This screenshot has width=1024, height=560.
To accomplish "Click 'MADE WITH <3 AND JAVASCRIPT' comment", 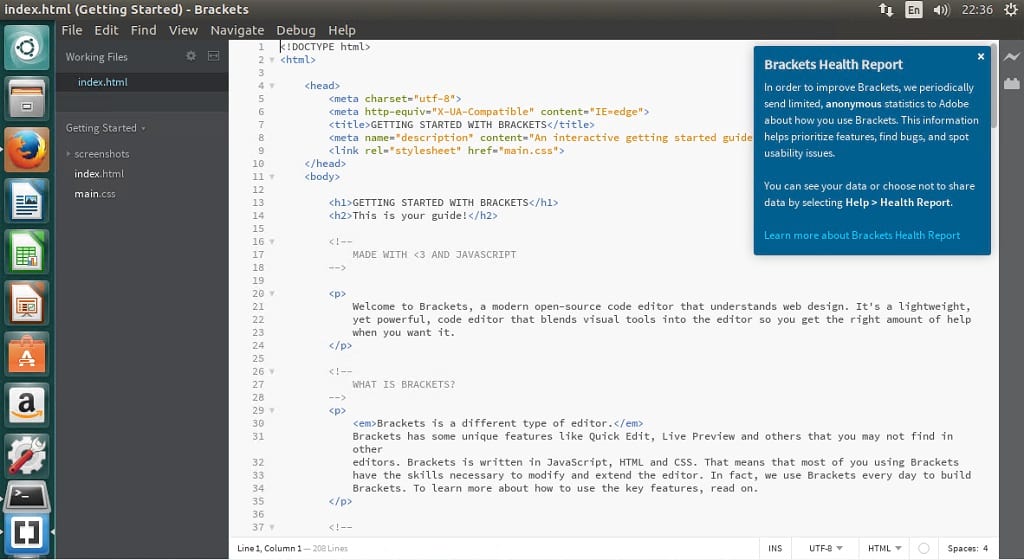I will tap(434, 255).
